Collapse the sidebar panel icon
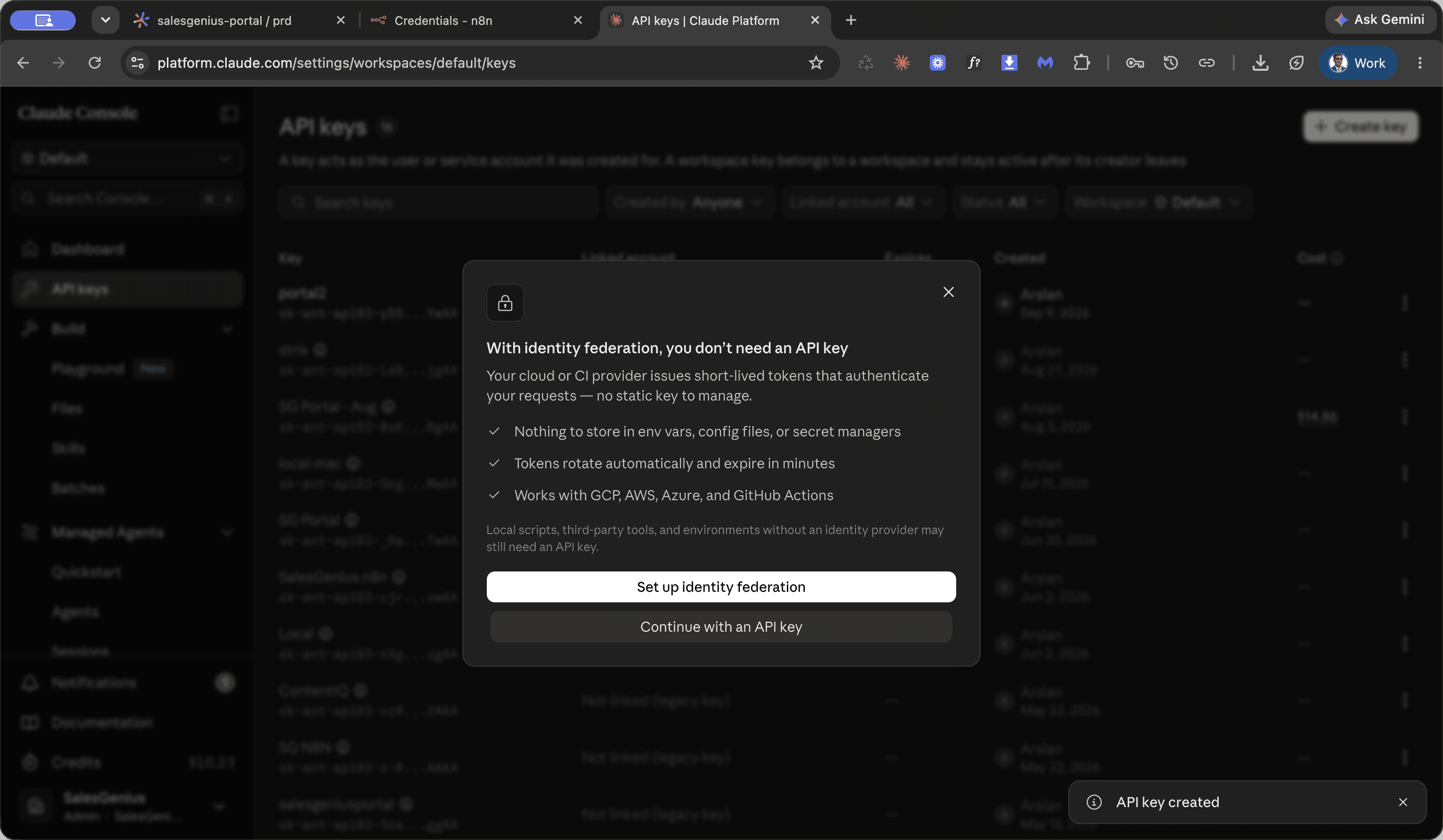The width and height of the screenshot is (1443, 840). (229, 114)
